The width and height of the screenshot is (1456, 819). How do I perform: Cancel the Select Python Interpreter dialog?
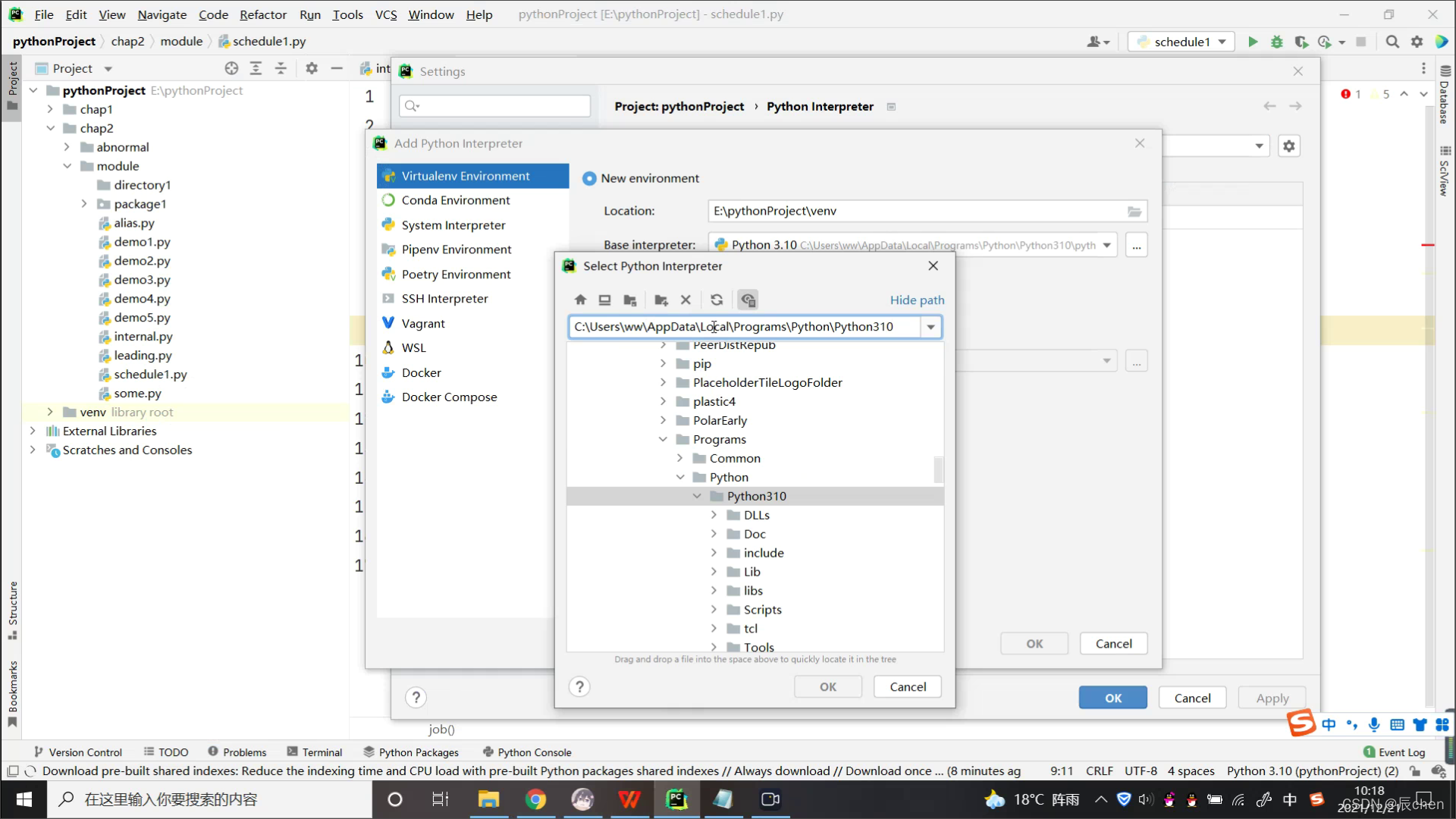[907, 686]
